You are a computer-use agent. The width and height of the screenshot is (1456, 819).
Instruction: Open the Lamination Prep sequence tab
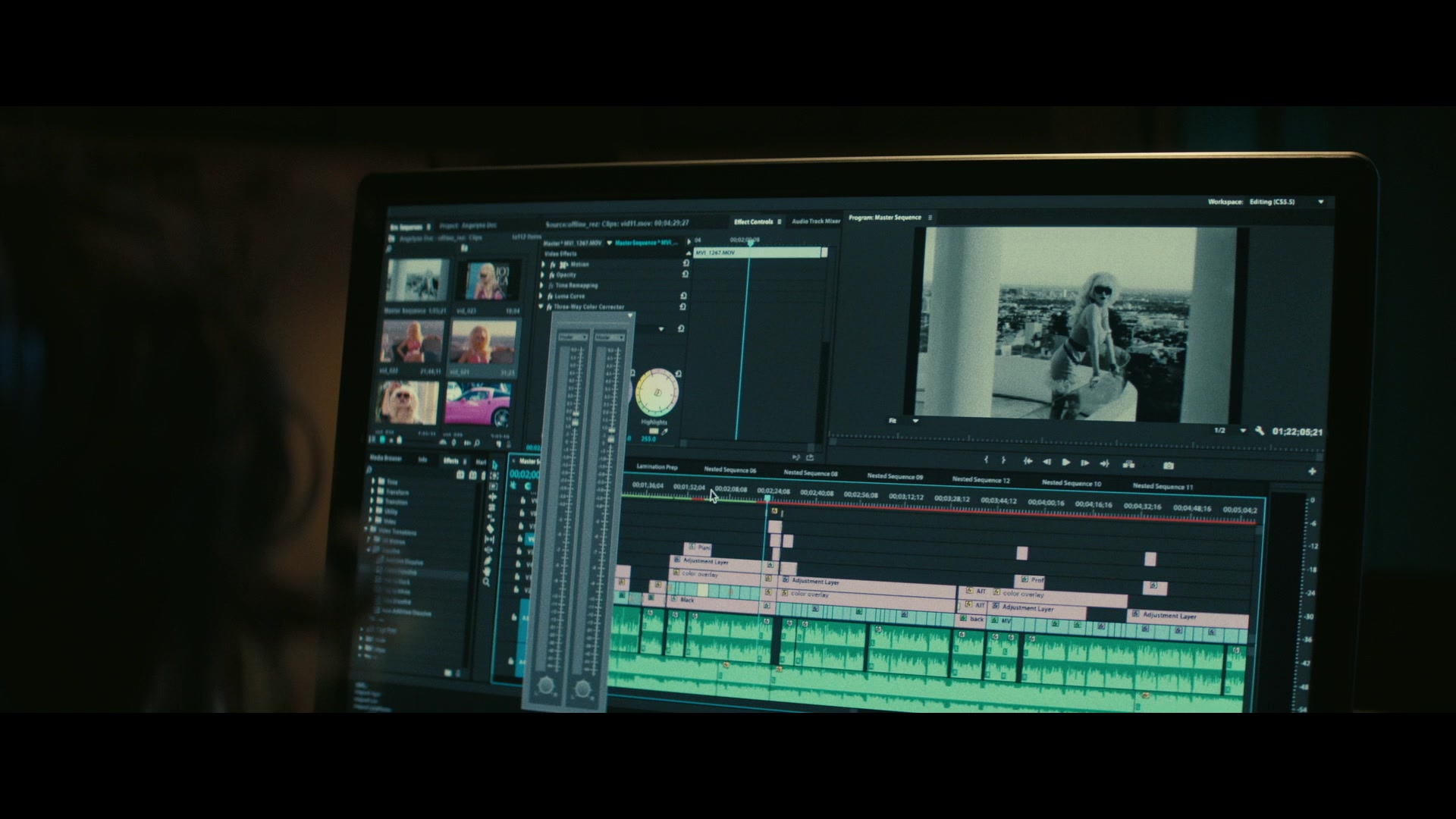657,467
